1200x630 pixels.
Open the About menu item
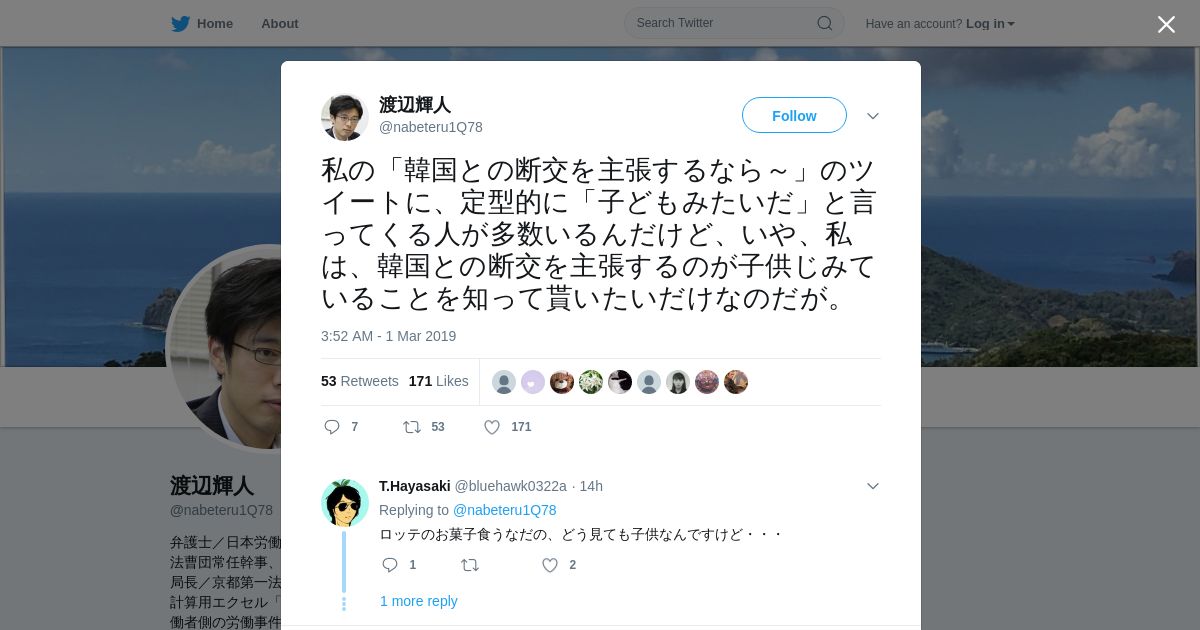coord(280,24)
